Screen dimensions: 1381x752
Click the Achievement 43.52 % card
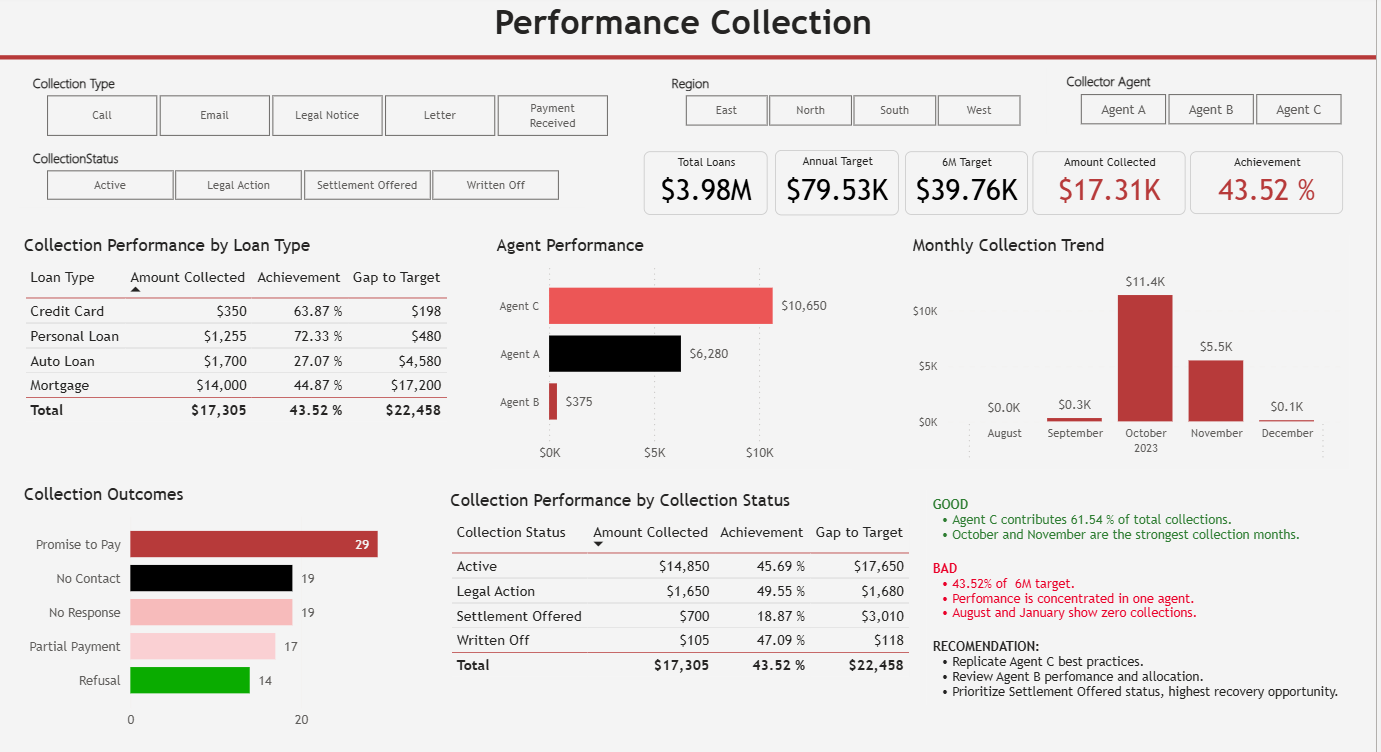click(x=1267, y=183)
